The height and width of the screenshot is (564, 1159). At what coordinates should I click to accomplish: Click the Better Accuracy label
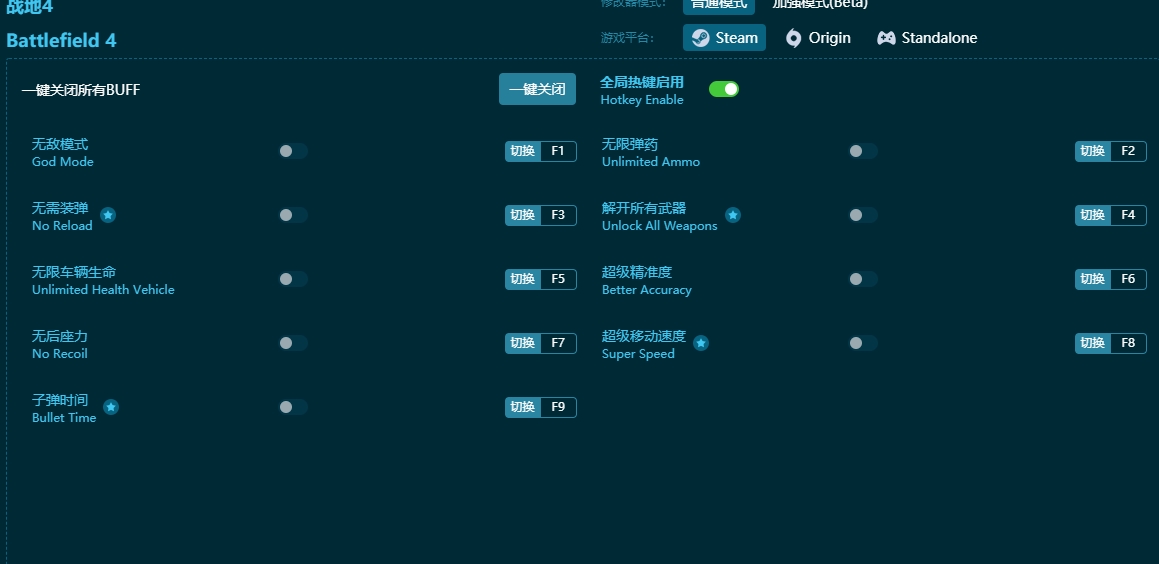tap(647, 290)
